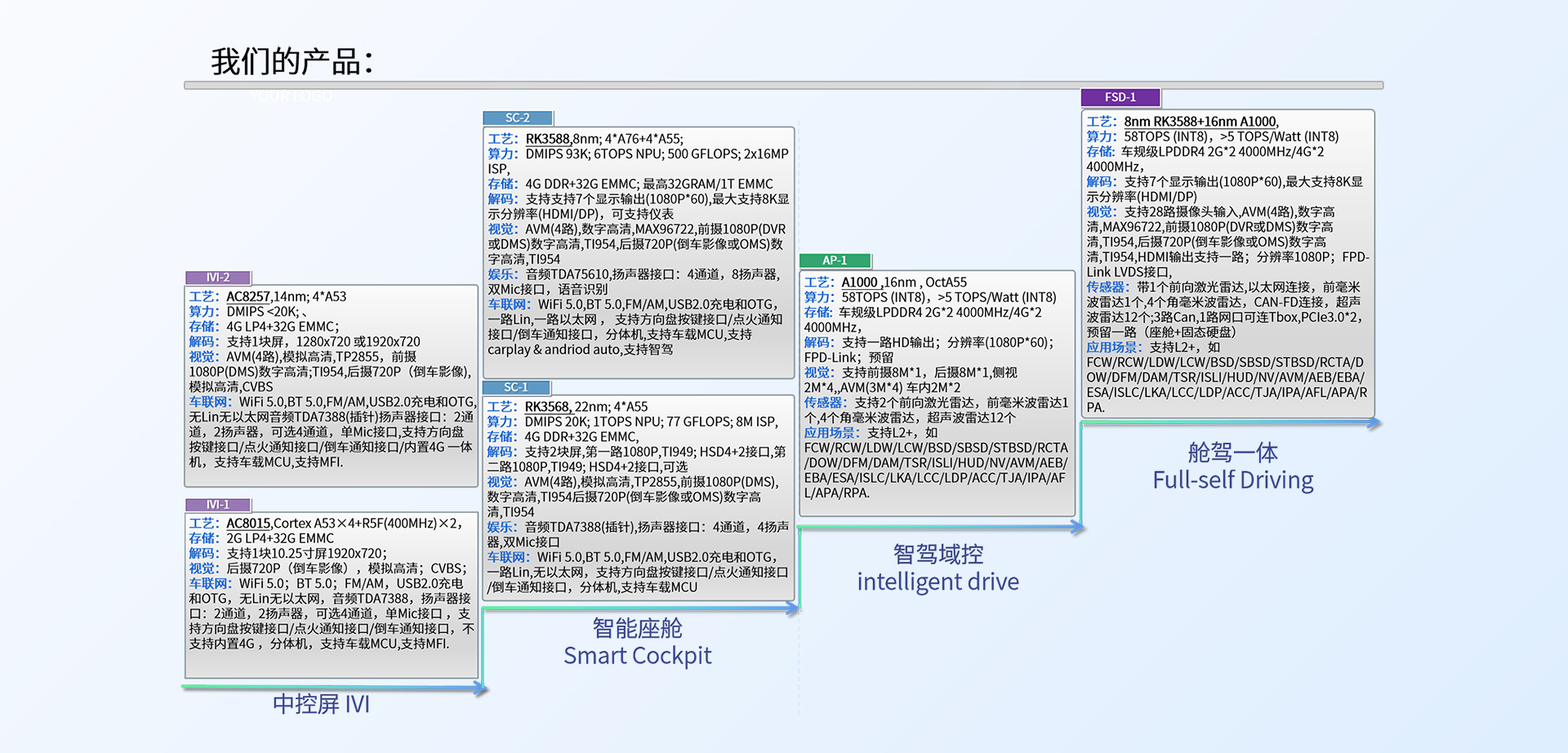Click the intelligent drive caption
Viewport: 1568px width, 753px height.
point(938,581)
